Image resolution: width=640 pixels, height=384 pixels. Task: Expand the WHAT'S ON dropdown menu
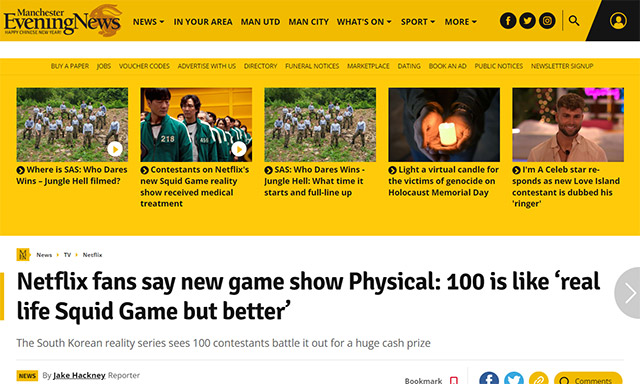[x=364, y=22]
